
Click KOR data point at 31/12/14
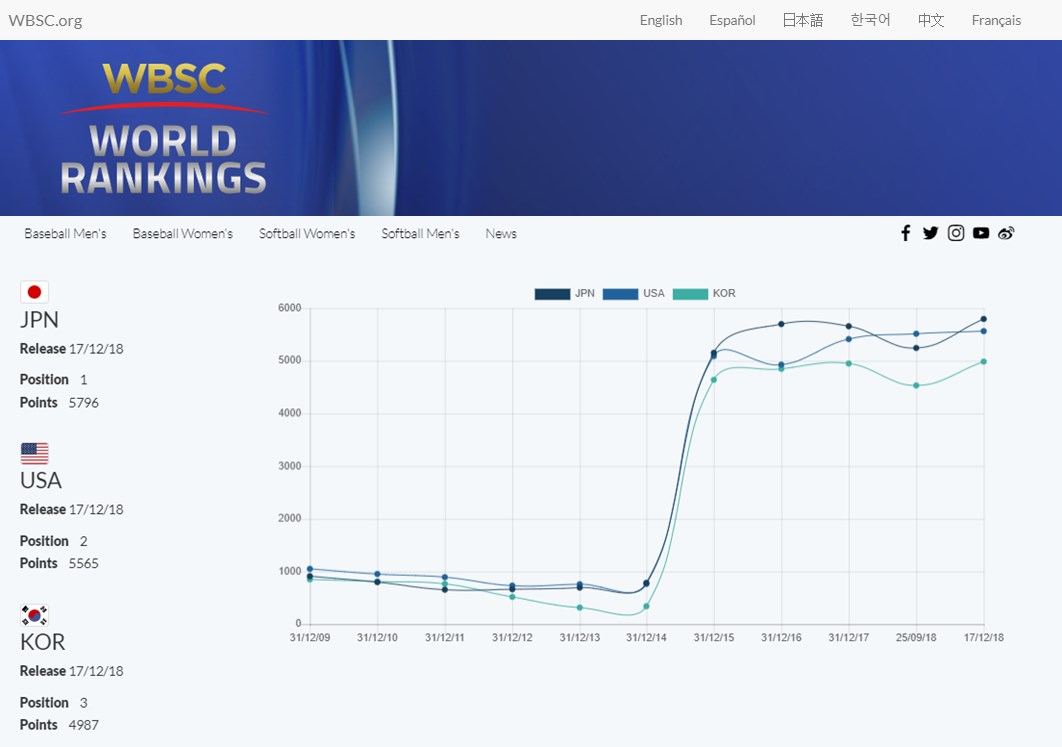pyautogui.click(x=646, y=606)
